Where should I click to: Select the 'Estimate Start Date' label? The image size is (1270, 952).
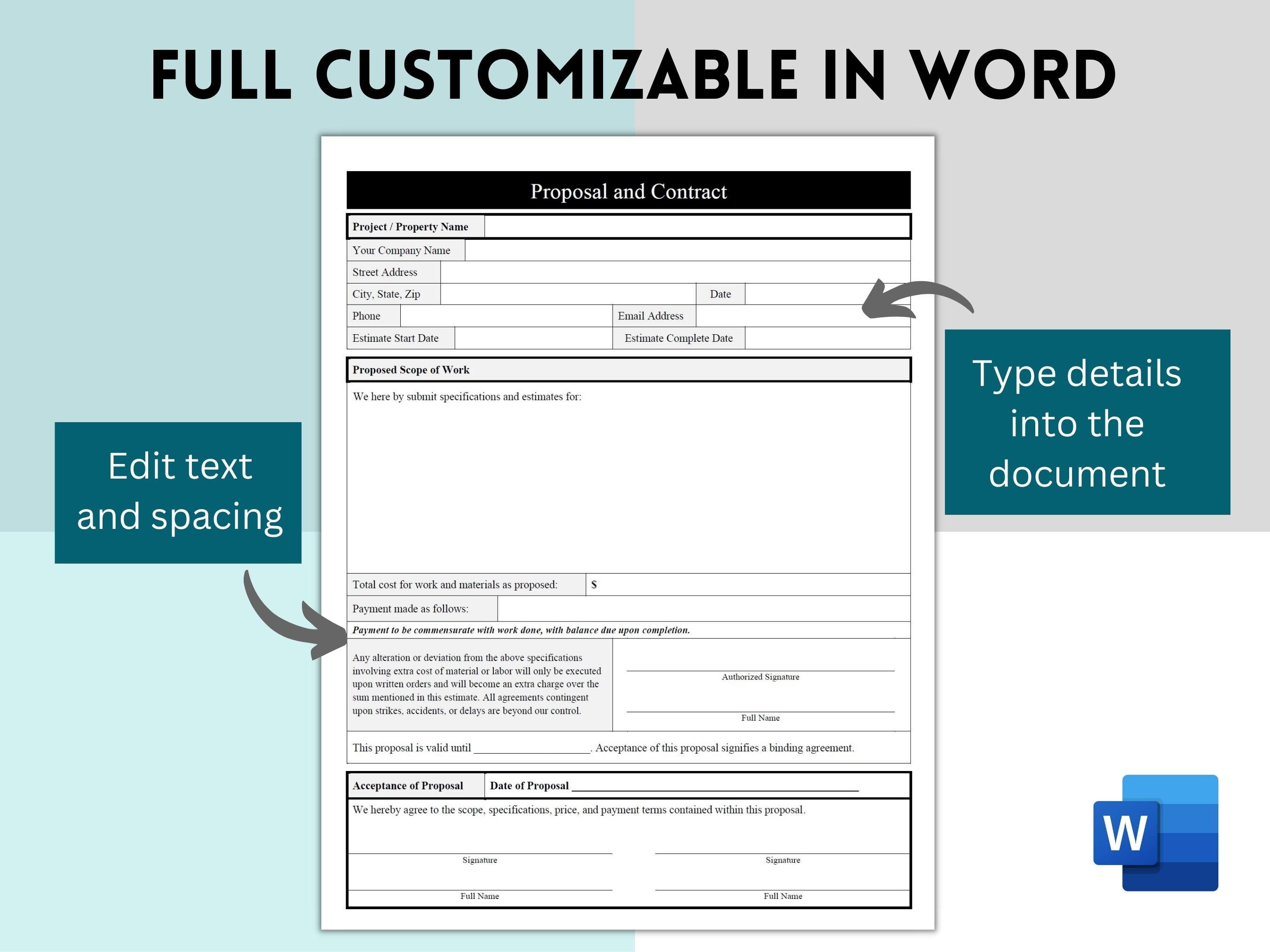click(x=396, y=338)
